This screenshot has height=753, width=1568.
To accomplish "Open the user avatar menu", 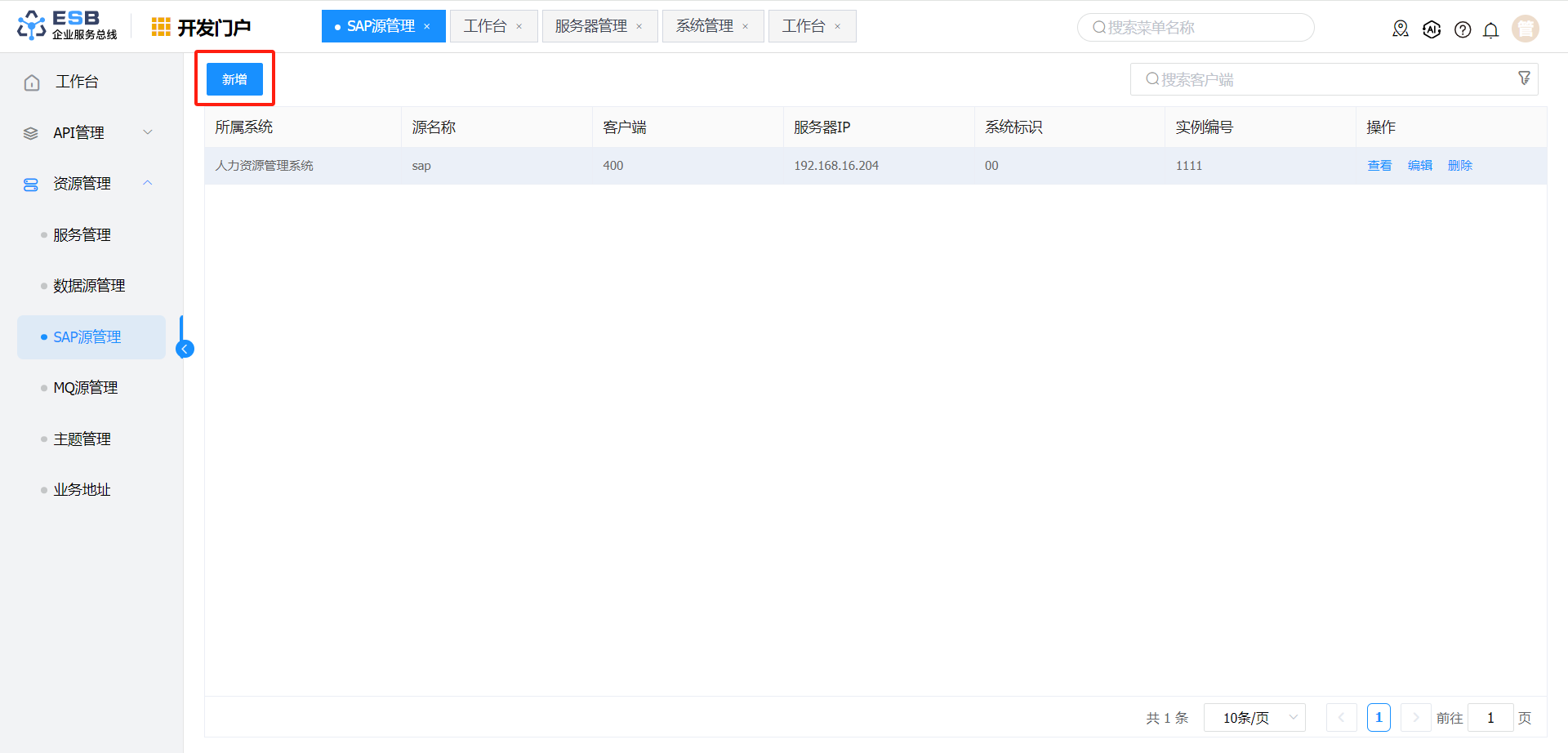I will (1525, 29).
